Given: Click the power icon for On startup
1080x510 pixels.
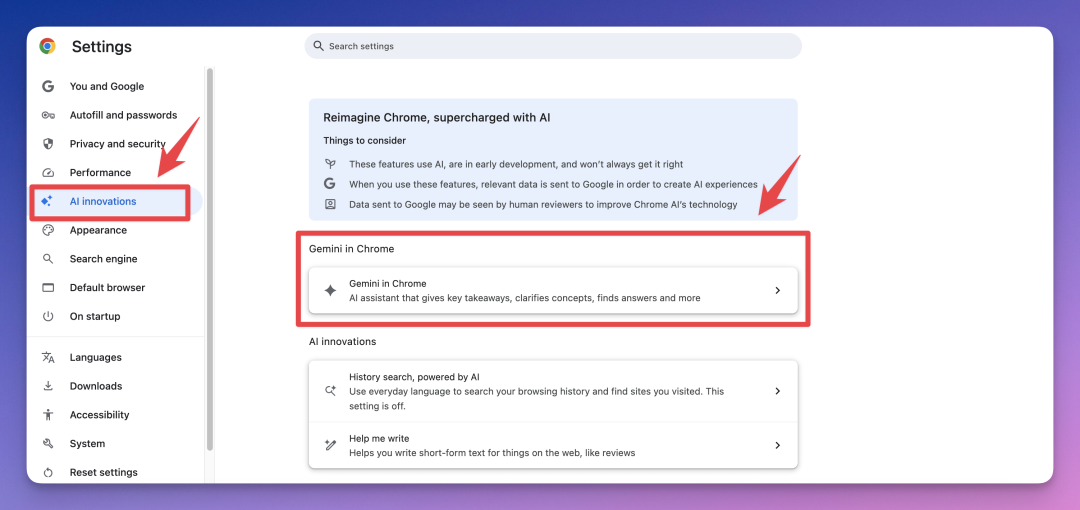Looking at the screenshot, I should (x=48, y=316).
